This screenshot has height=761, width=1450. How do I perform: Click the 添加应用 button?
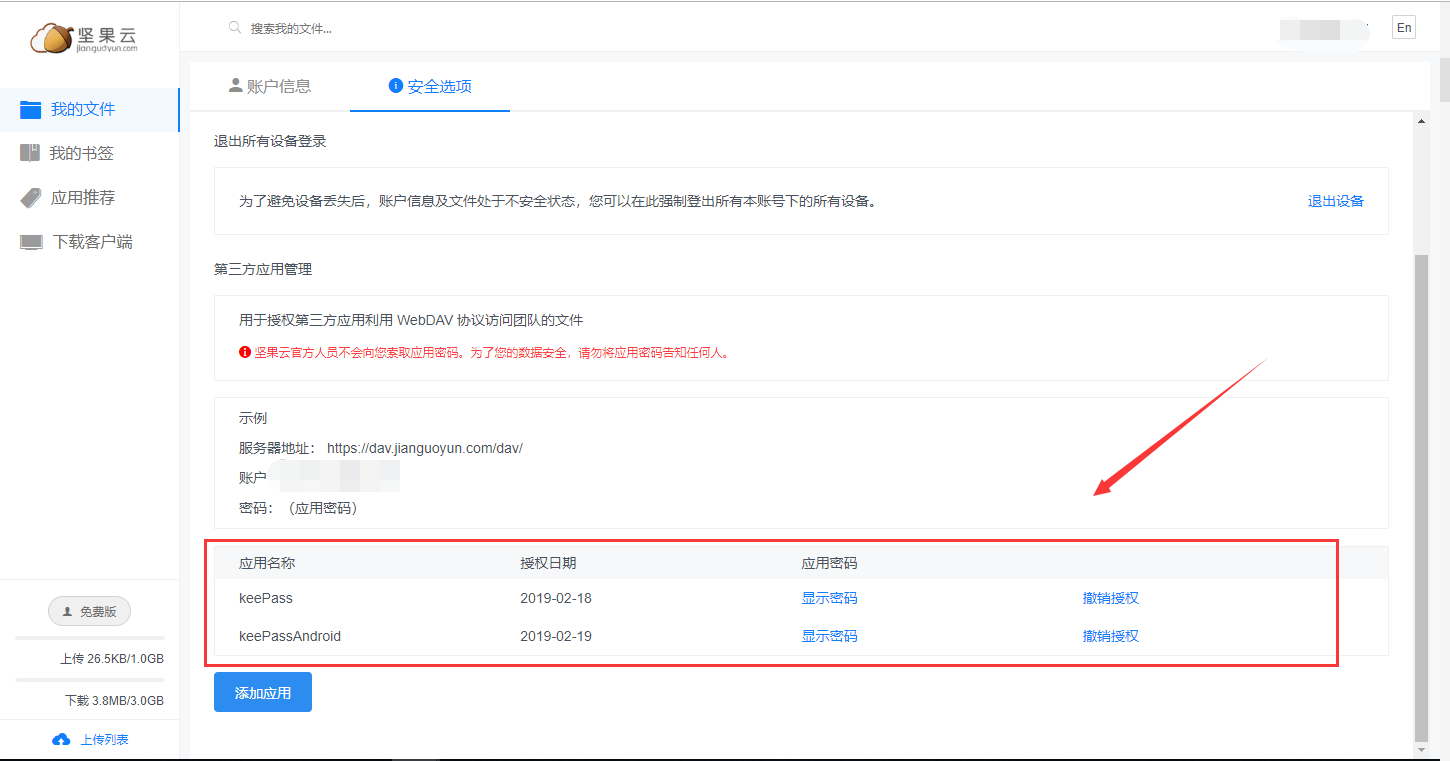point(263,692)
